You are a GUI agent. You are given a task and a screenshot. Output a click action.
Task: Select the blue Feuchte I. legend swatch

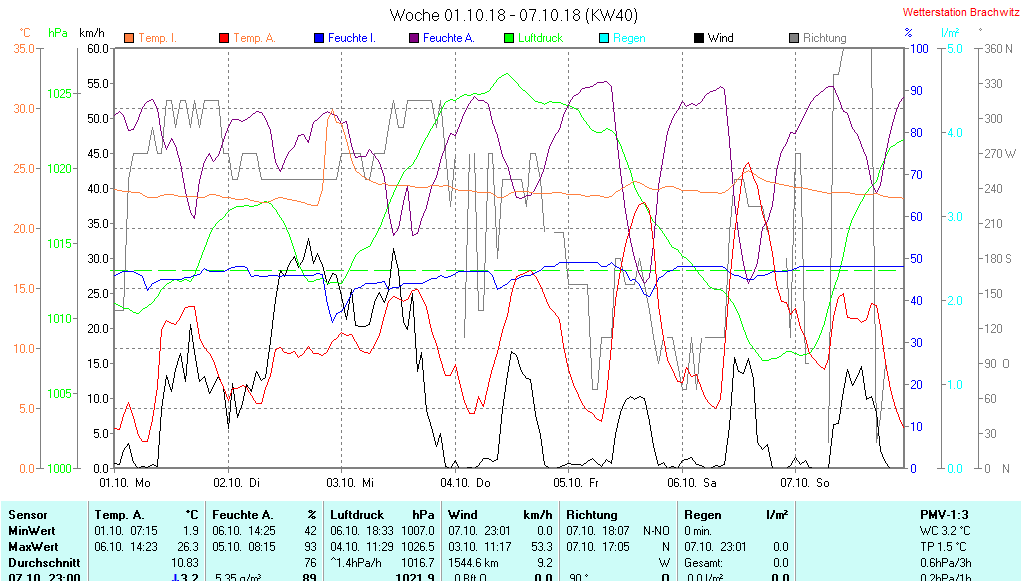coord(319,39)
